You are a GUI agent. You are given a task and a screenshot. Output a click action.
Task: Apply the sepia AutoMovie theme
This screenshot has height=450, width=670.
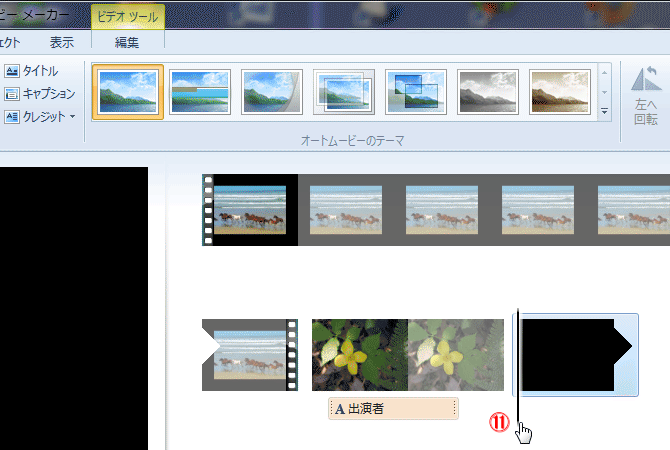pos(560,92)
